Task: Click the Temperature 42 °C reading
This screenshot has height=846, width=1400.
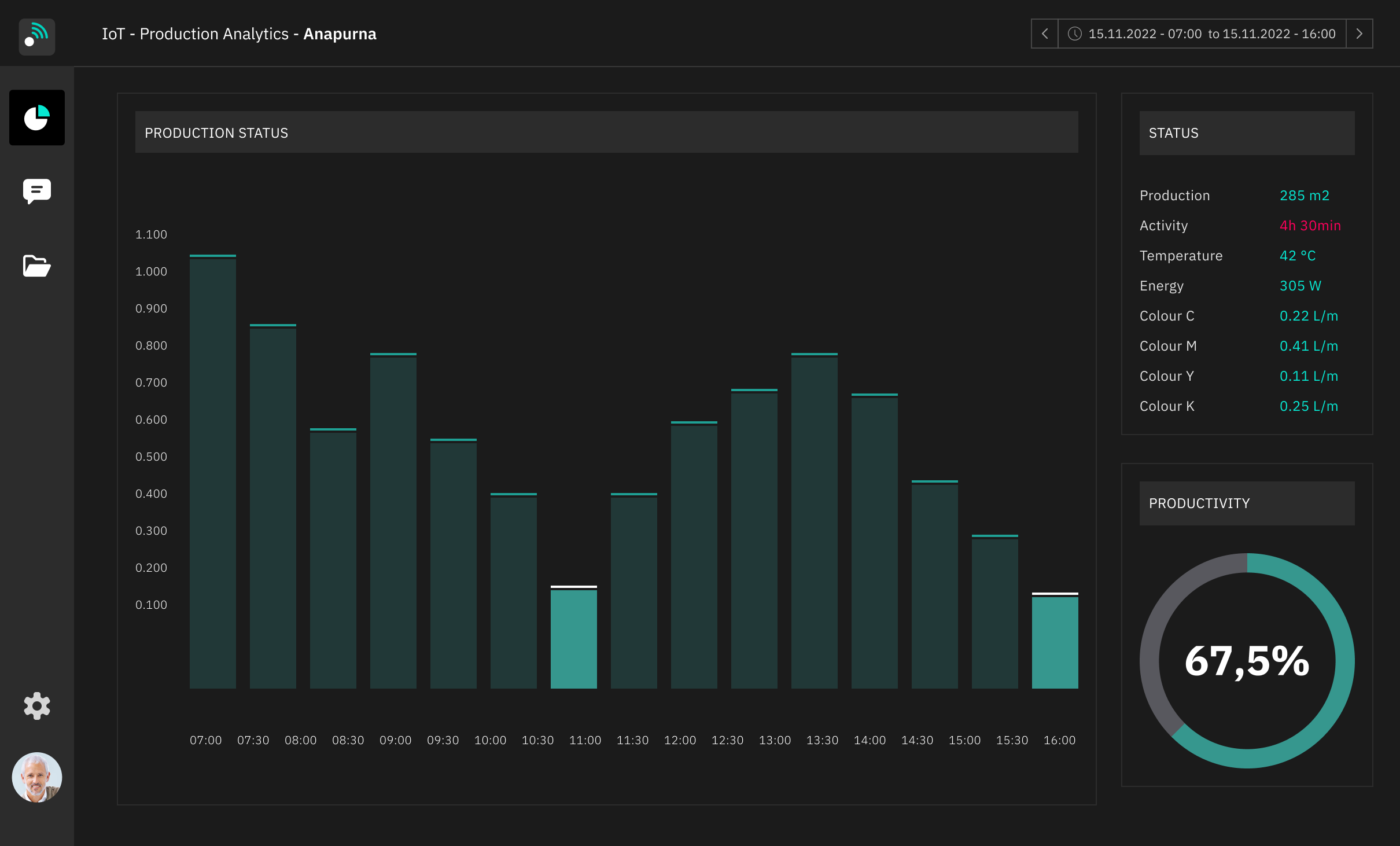Action: click(x=1298, y=256)
